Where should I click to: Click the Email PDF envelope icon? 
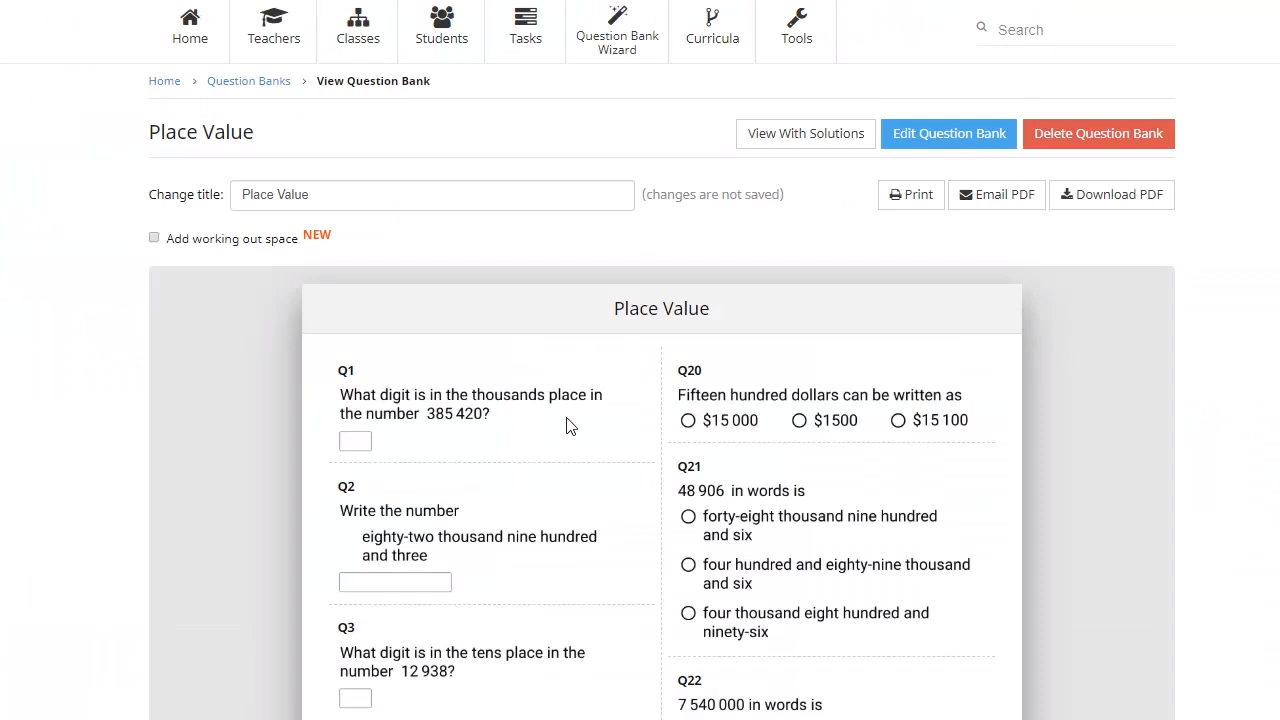tap(966, 194)
